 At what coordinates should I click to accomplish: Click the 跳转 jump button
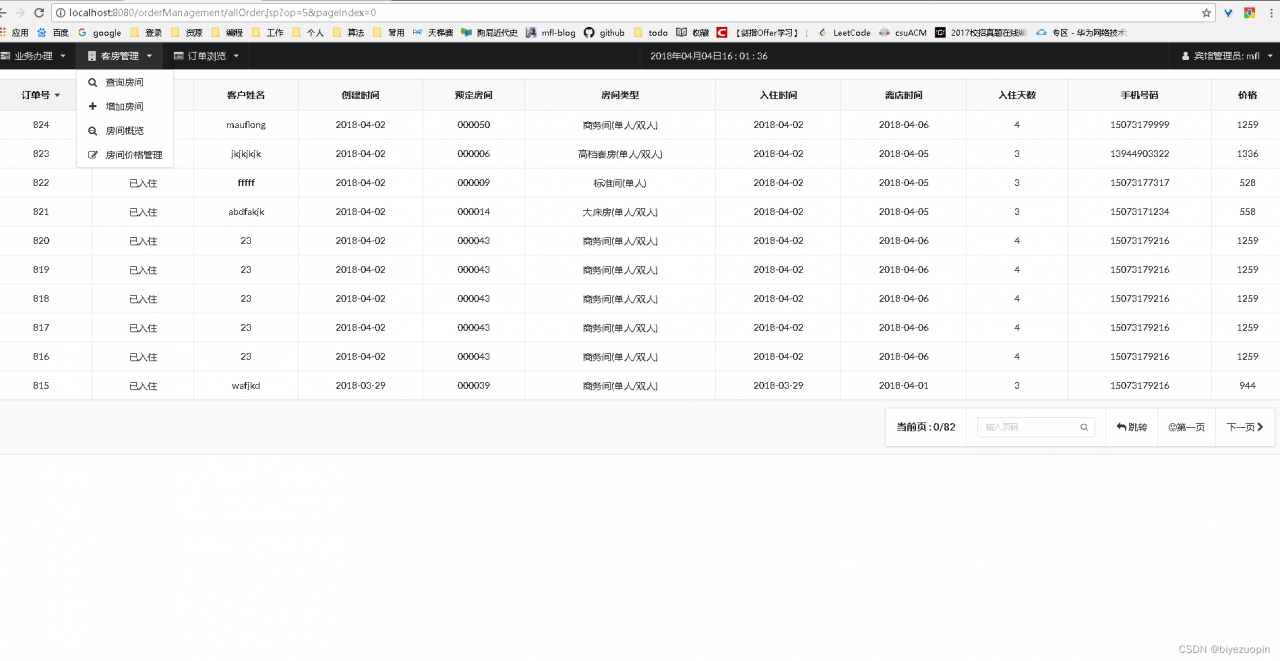[x=1131, y=427]
